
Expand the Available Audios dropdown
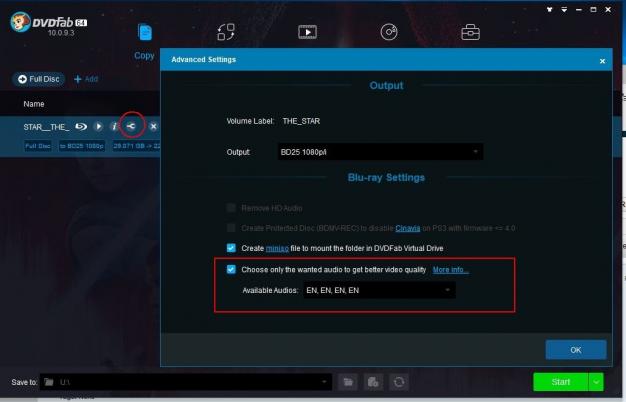click(379, 290)
